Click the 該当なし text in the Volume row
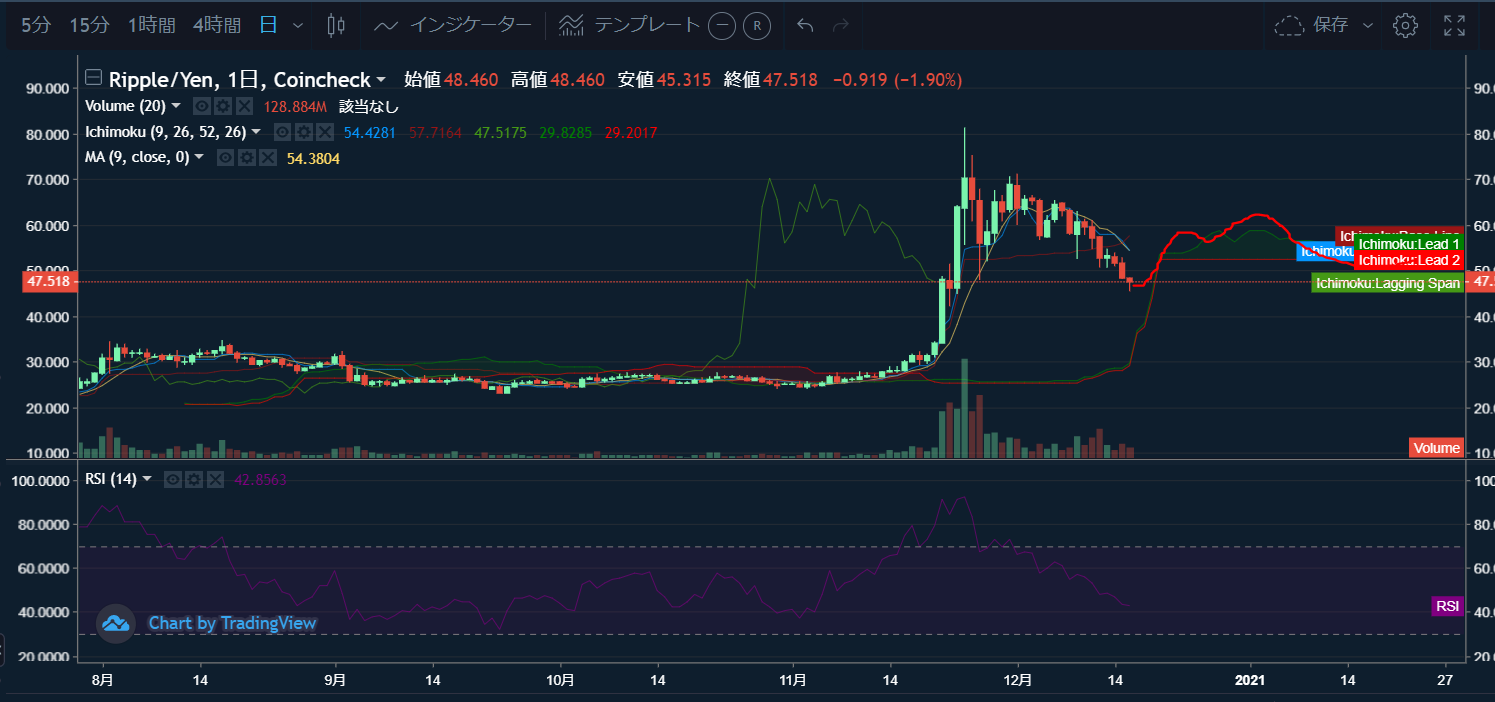Viewport: 1495px width, 702px height. (369, 106)
